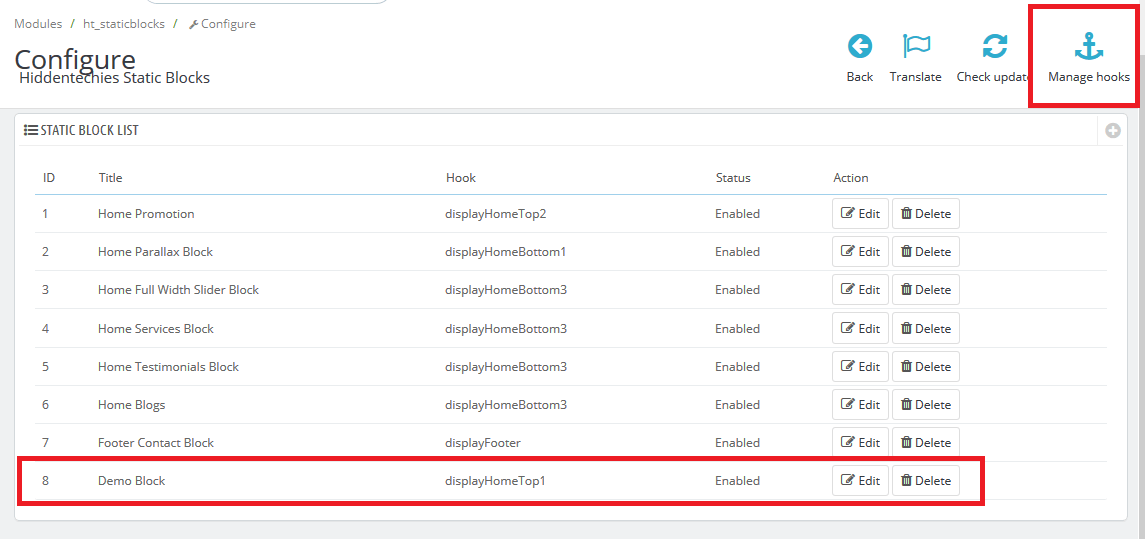The image size is (1145, 539).
Task: Click the Hook column header
Action: (x=461, y=177)
